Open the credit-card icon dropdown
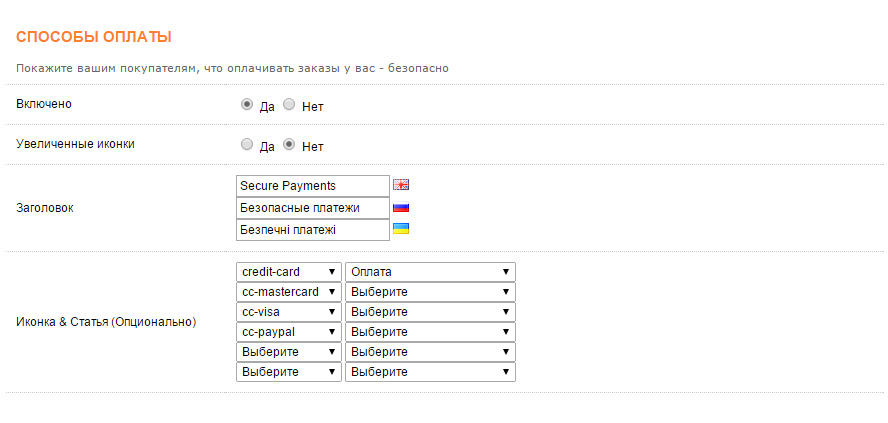888x423 pixels. tap(289, 272)
